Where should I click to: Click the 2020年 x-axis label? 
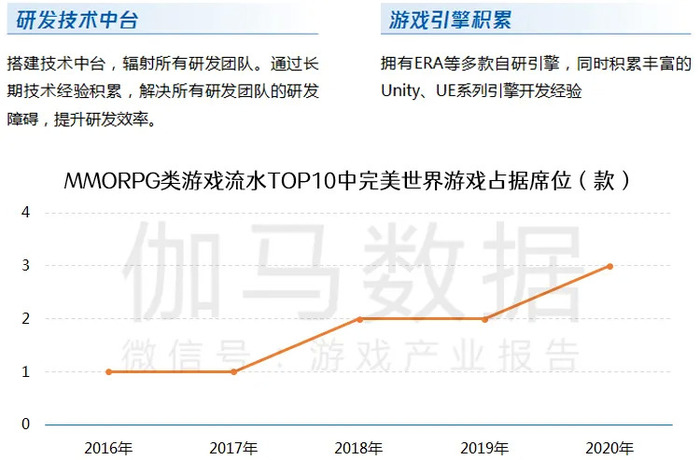609,448
